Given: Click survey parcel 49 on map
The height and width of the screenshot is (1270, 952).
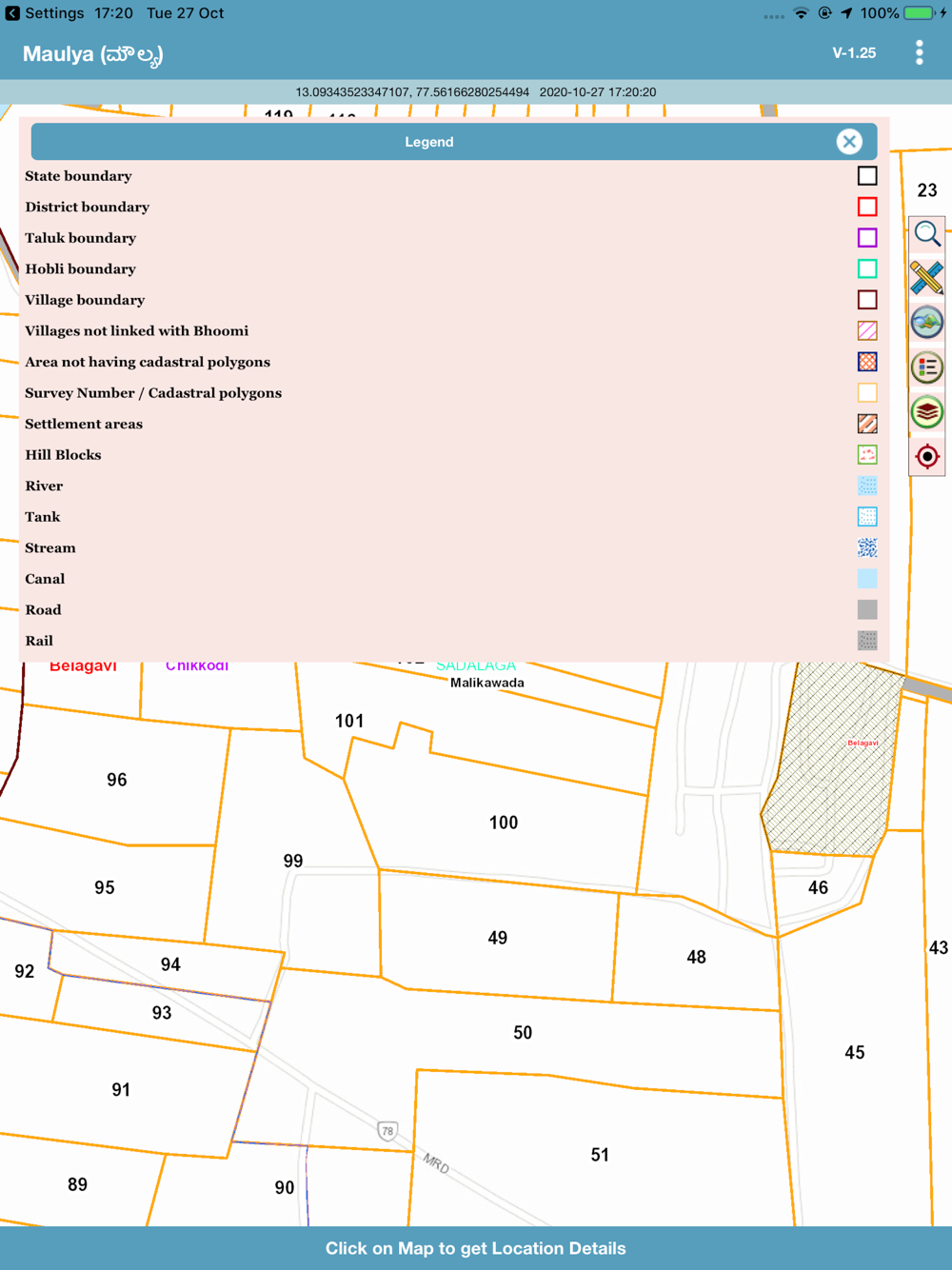Looking at the screenshot, I should 498,938.
